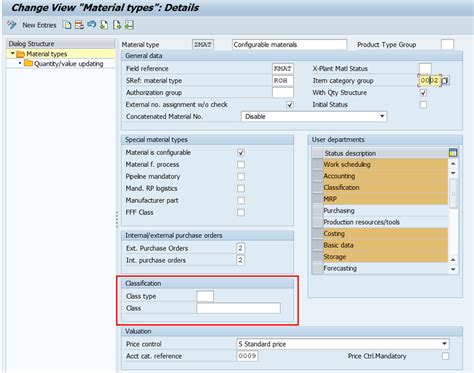
Task: Toggle Mand. RP logistics checkbox
Action: (x=241, y=189)
